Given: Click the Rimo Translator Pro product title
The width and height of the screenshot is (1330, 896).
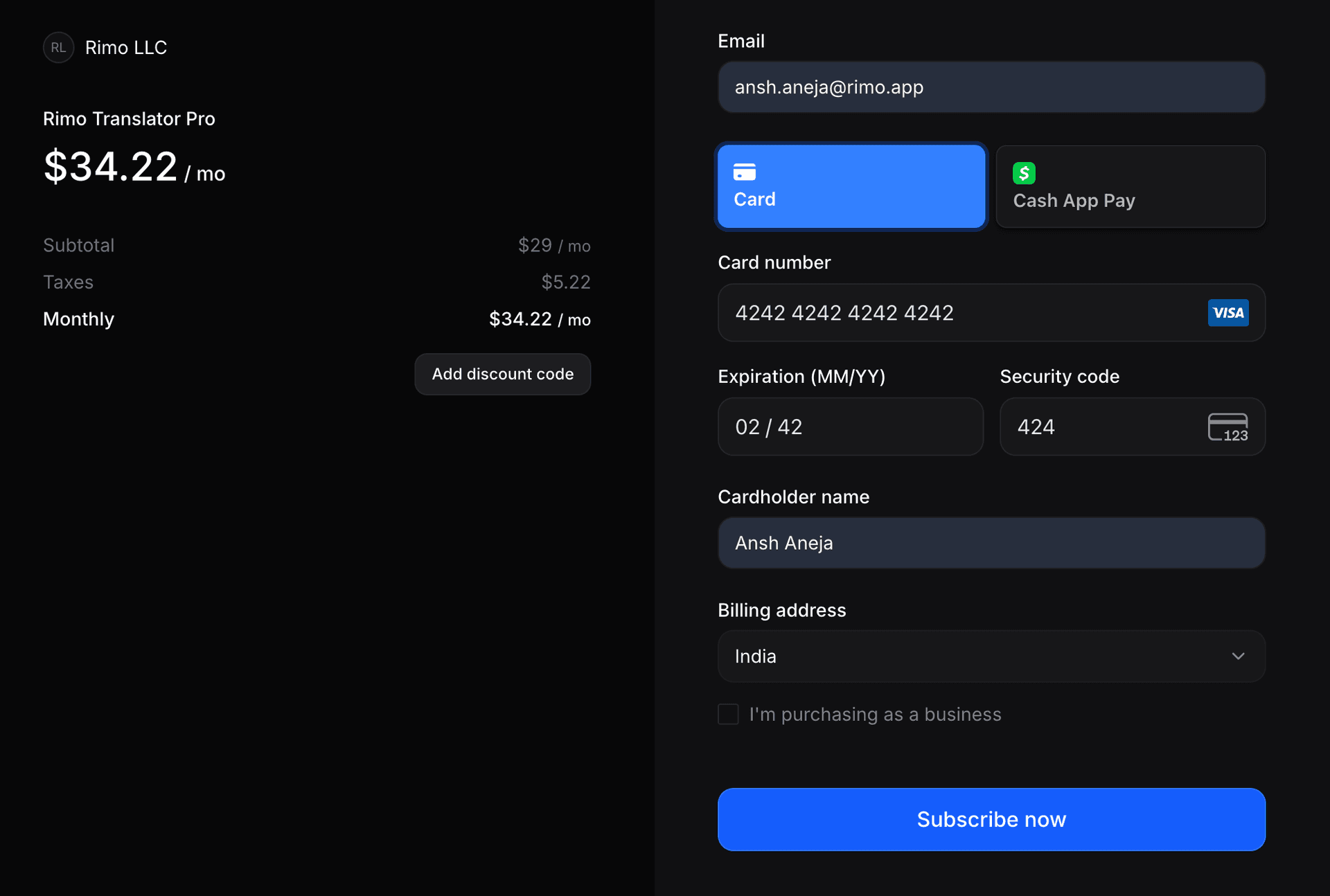Looking at the screenshot, I should 129,118.
